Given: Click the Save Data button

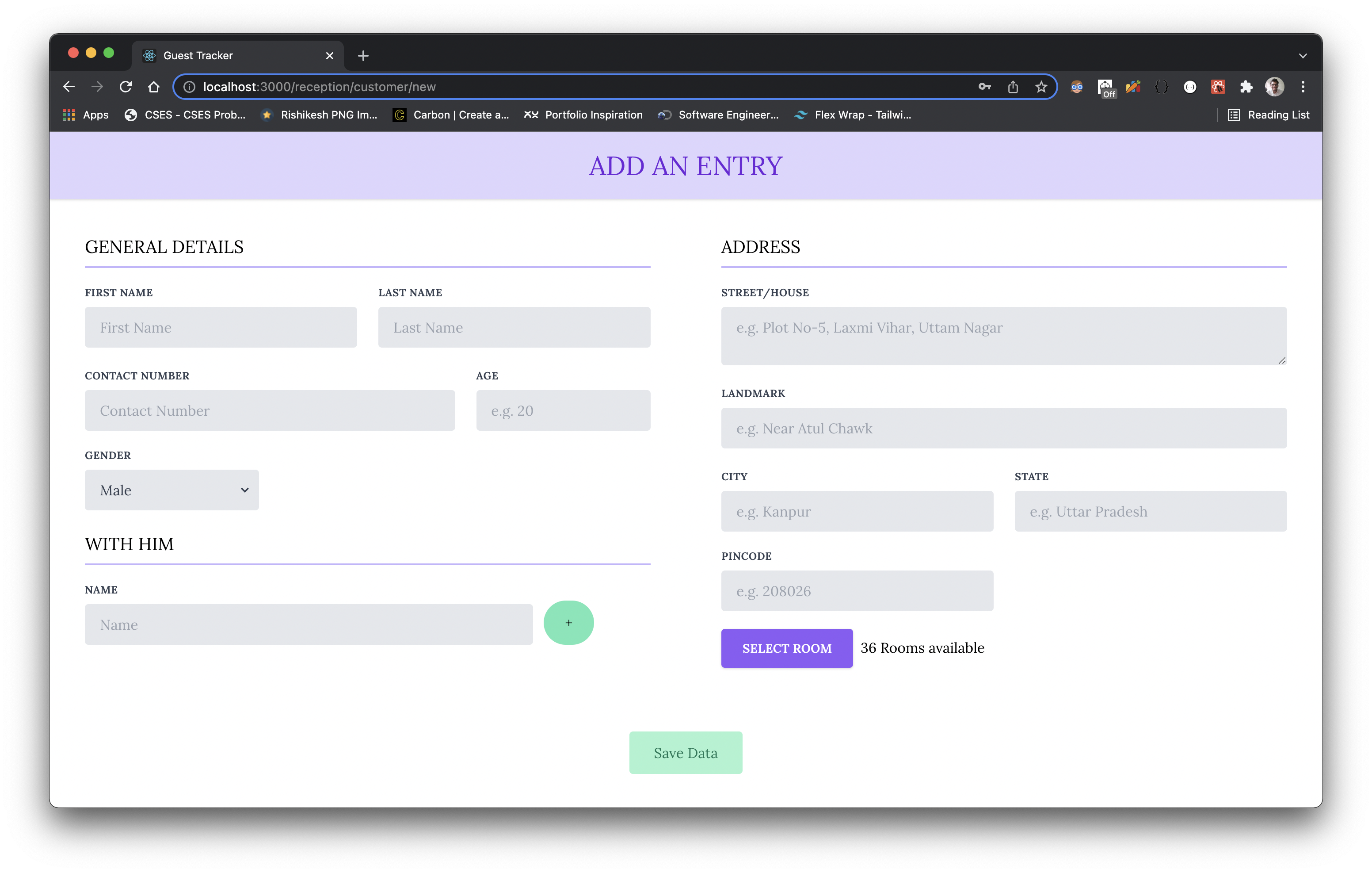Looking at the screenshot, I should coord(686,753).
